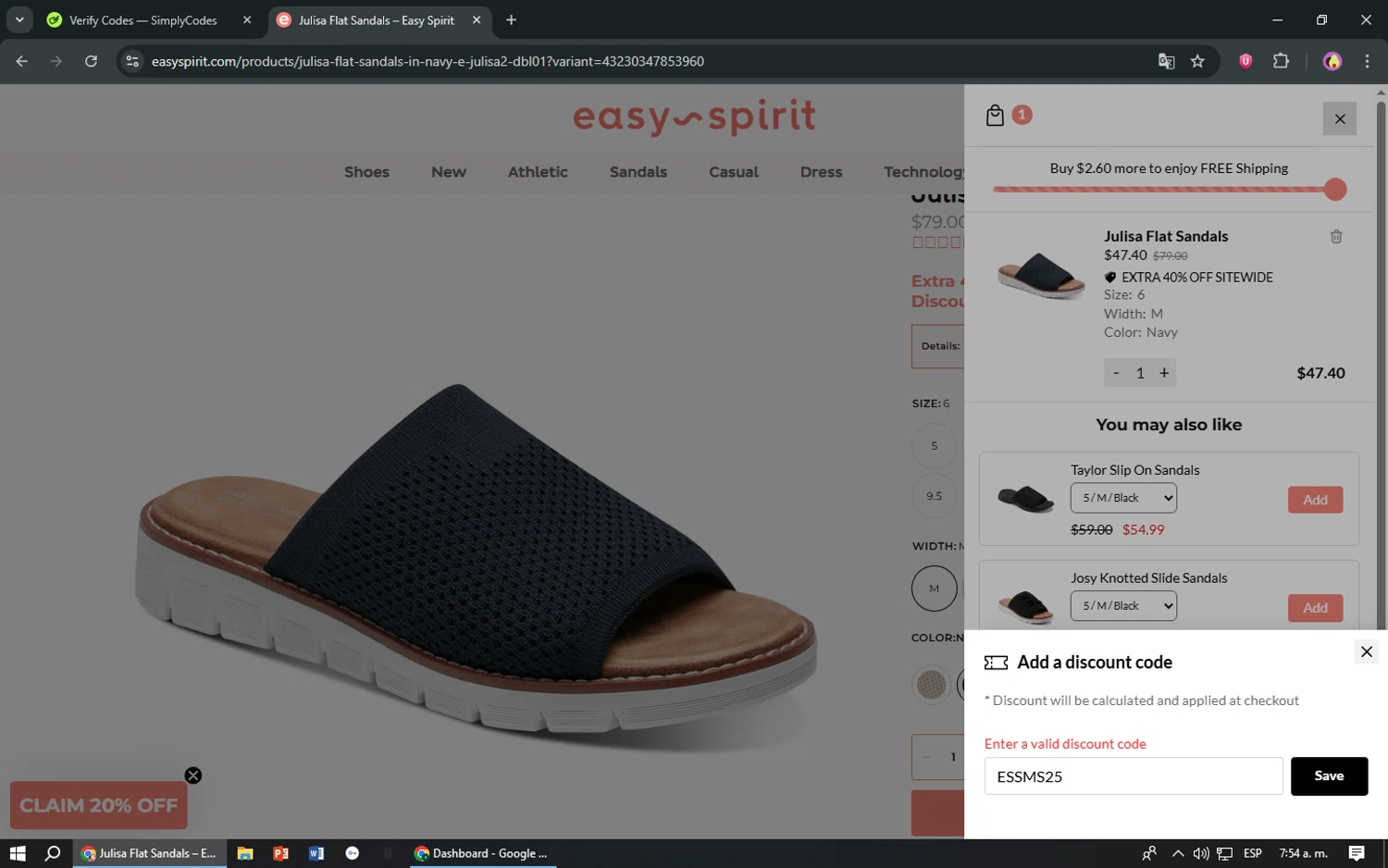Switch ESP keyboard language indicator
This screenshot has width=1388, height=868.
[1253, 853]
